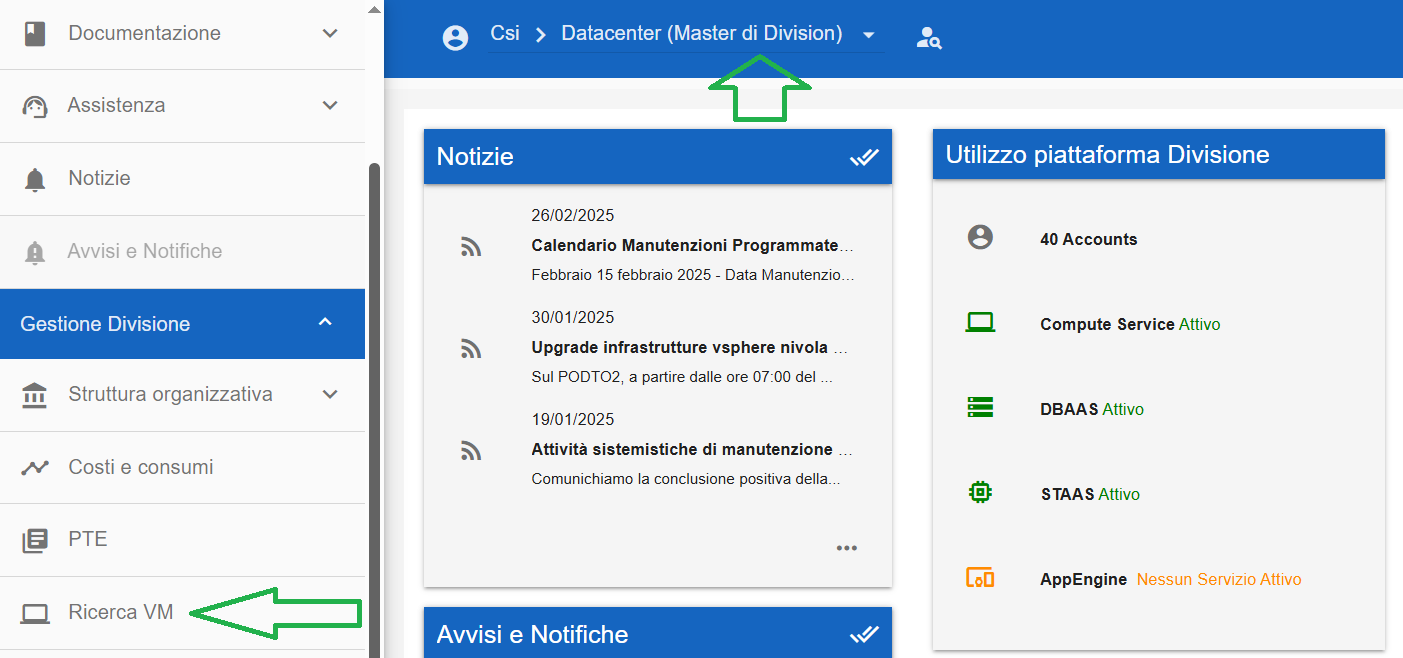
Task: Click the sidebar vertical scrollbar thumb
Action: coord(375,410)
